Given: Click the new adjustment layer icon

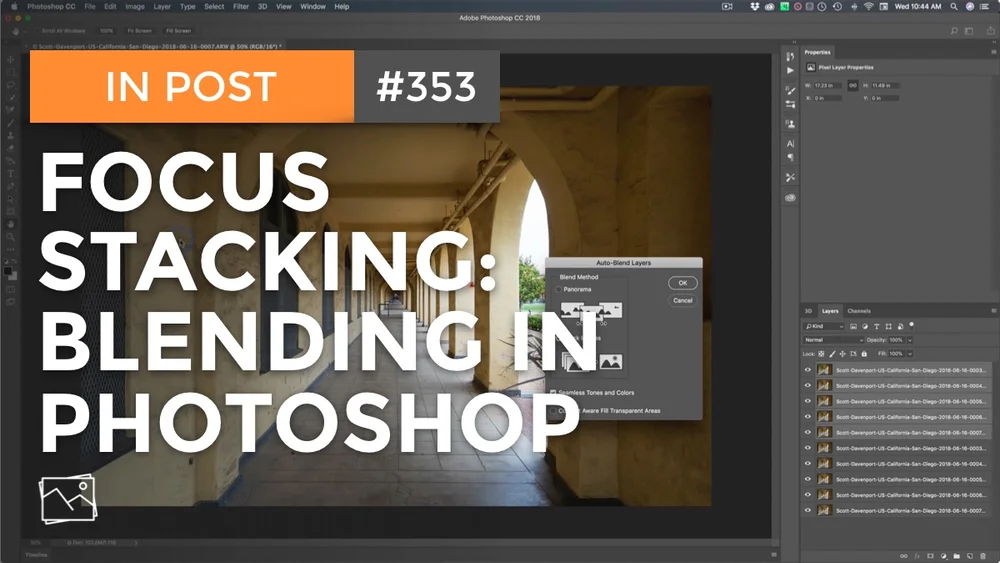Looking at the screenshot, I should pos(943,556).
